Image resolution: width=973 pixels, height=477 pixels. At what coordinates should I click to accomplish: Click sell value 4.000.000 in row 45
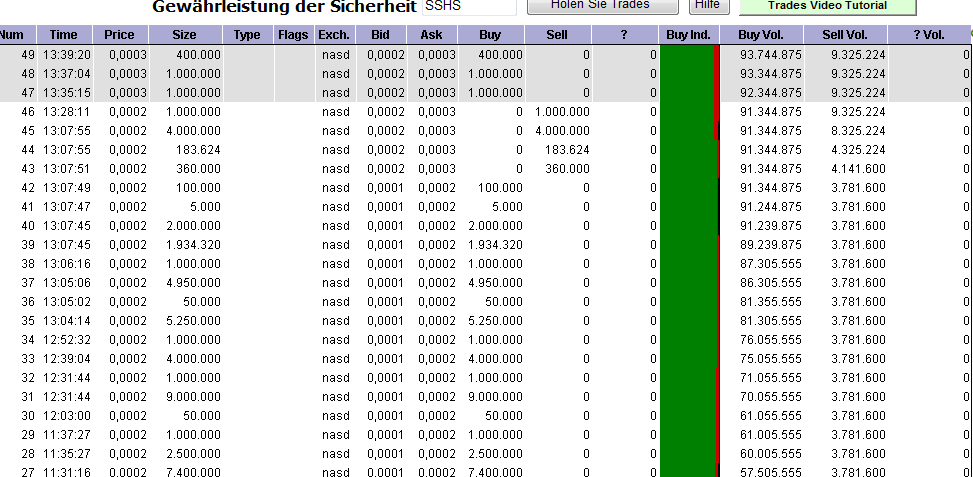click(562, 131)
